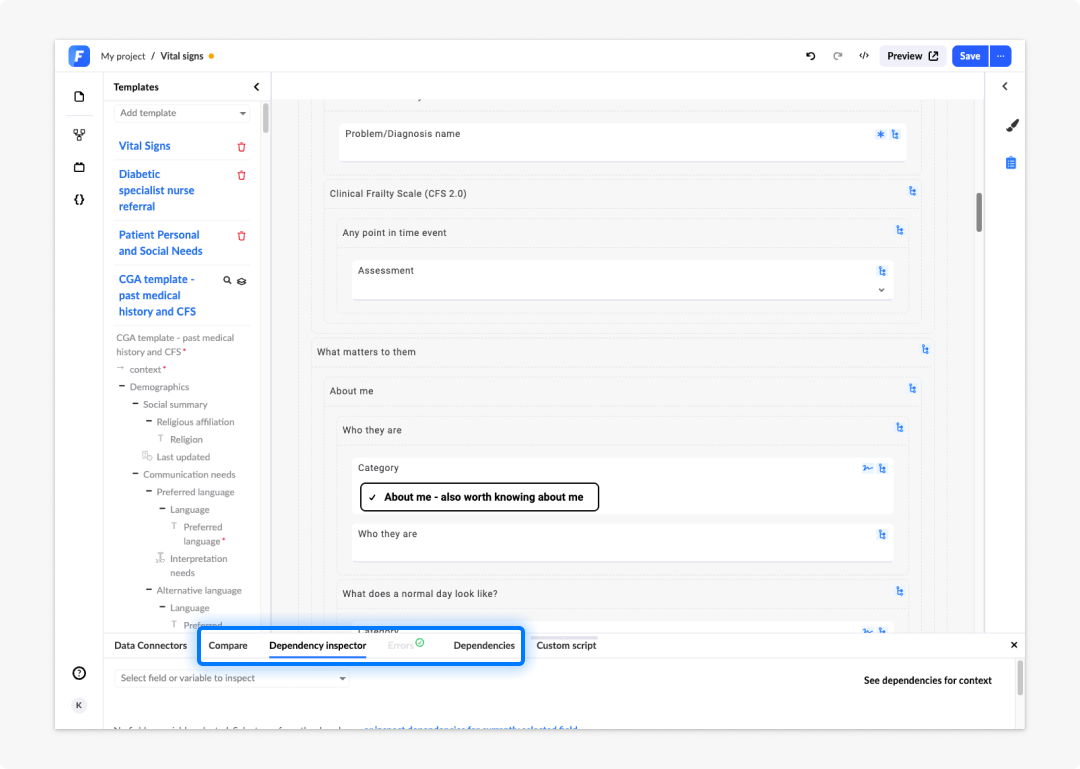This screenshot has width=1080, height=769.
Task: Click the F app logo icon
Action: point(79,56)
